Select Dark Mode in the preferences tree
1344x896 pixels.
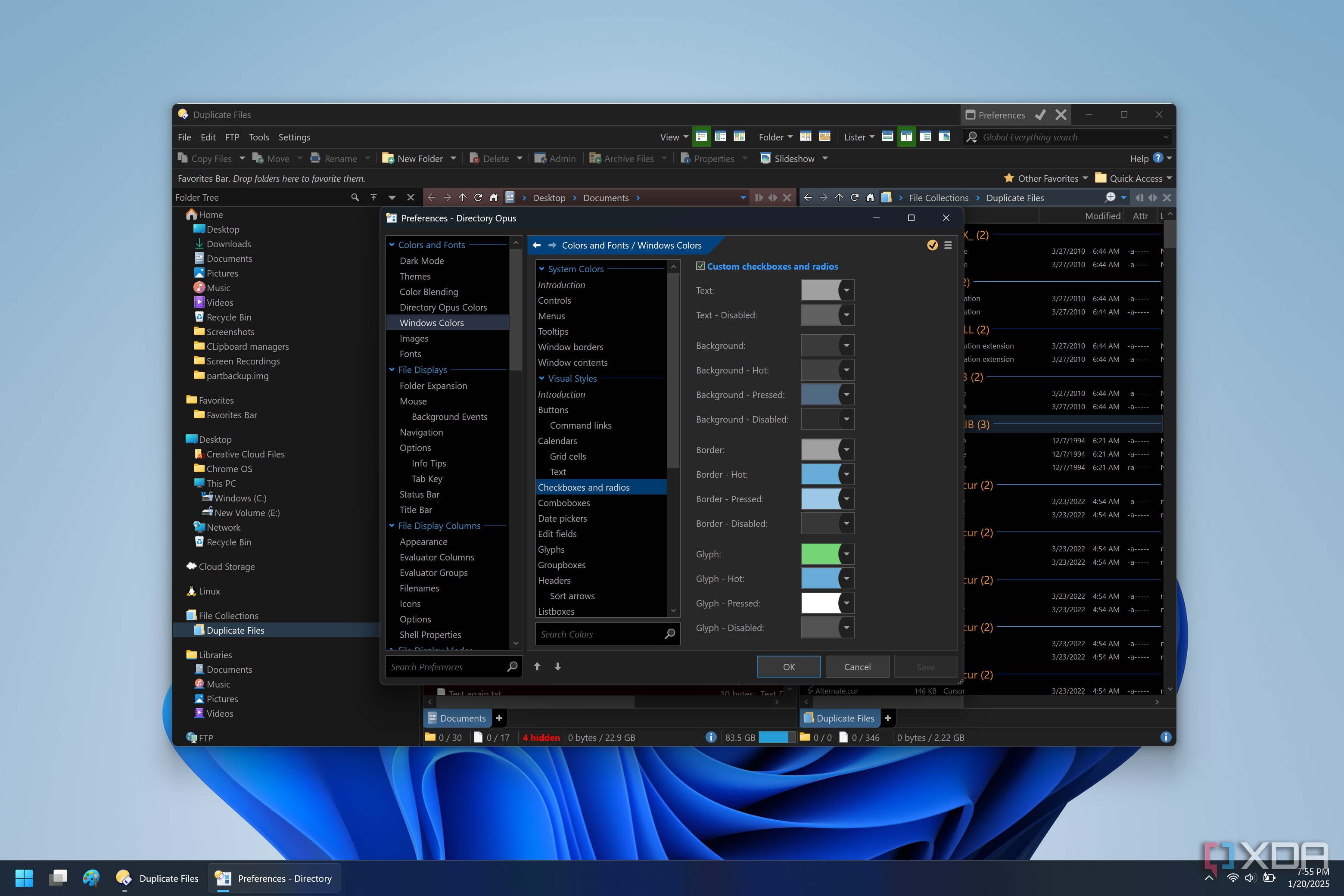(x=422, y=261)
